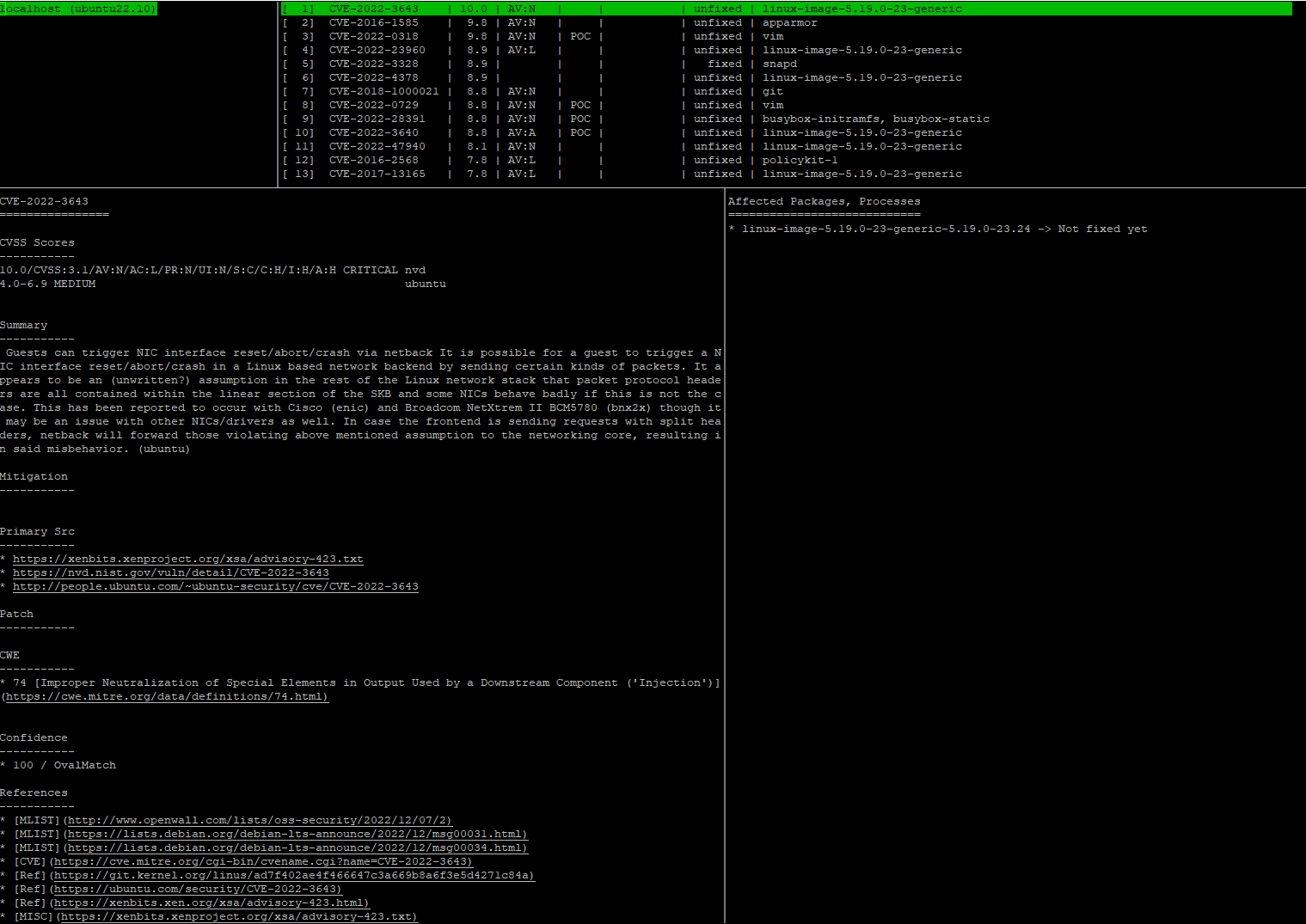Click the AV:L vector on CVE-2017-13165 row
The width and height of the screenshot is (1306, 924).
pos(522,174)
